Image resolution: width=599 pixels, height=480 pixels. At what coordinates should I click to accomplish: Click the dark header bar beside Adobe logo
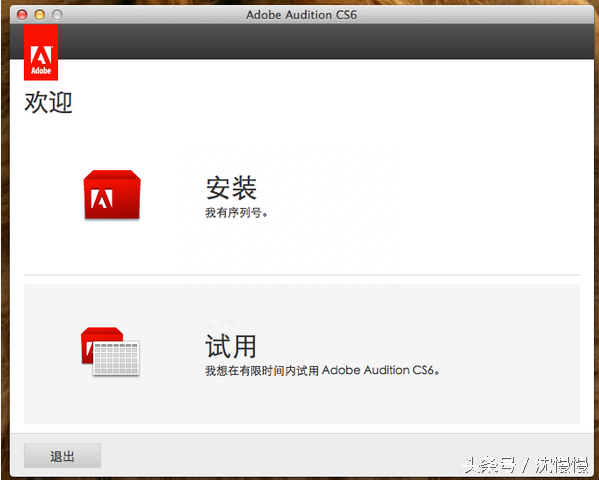[x=325, y=41]
